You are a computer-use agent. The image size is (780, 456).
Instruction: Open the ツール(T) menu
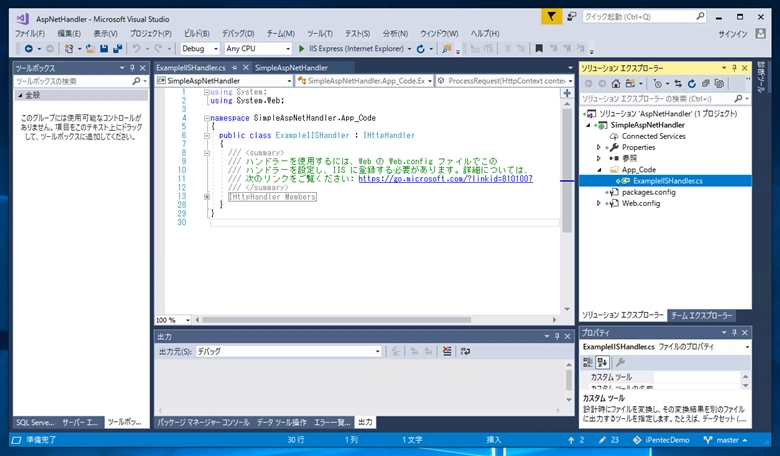pyautogui.click(x=319, y=33)
